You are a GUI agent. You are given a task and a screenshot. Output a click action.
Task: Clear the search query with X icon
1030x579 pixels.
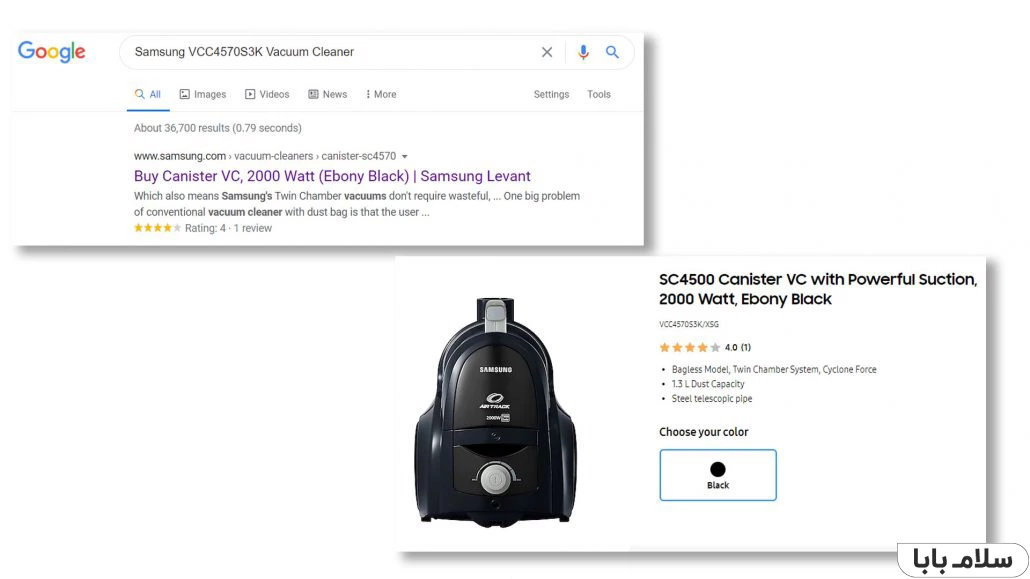pos(547,52)
